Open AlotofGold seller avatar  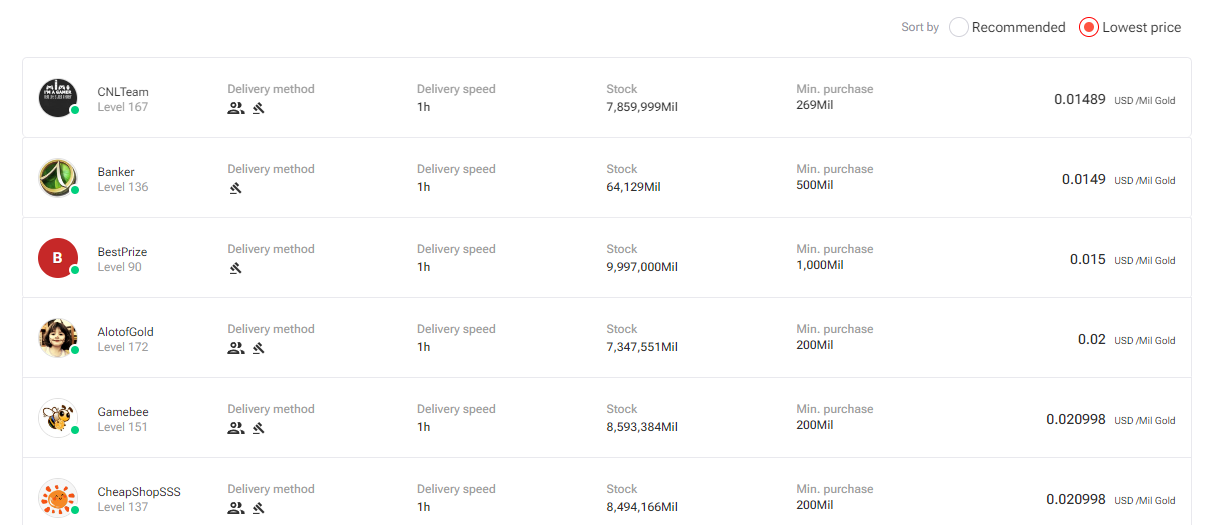[x=58, y=338]
